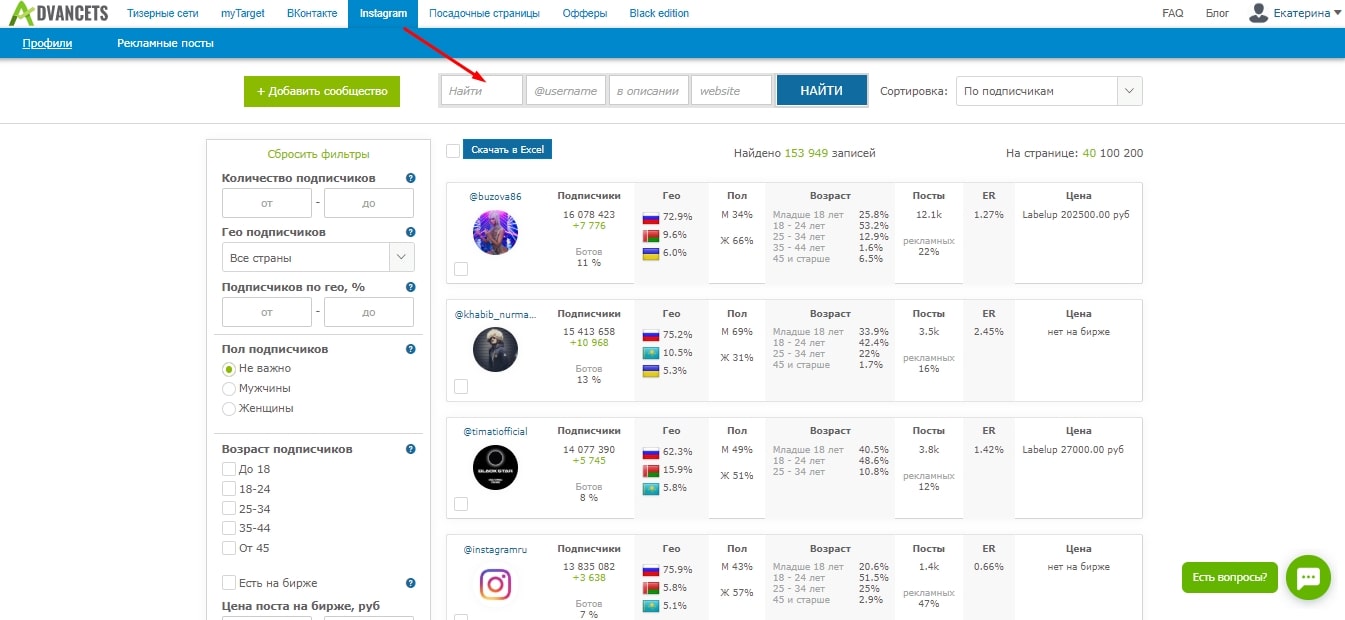The width and height of the screenshot is (1345, 620).
Task: Click Russian flag in timatiofficial geo
Action: [x=651, y=452]
